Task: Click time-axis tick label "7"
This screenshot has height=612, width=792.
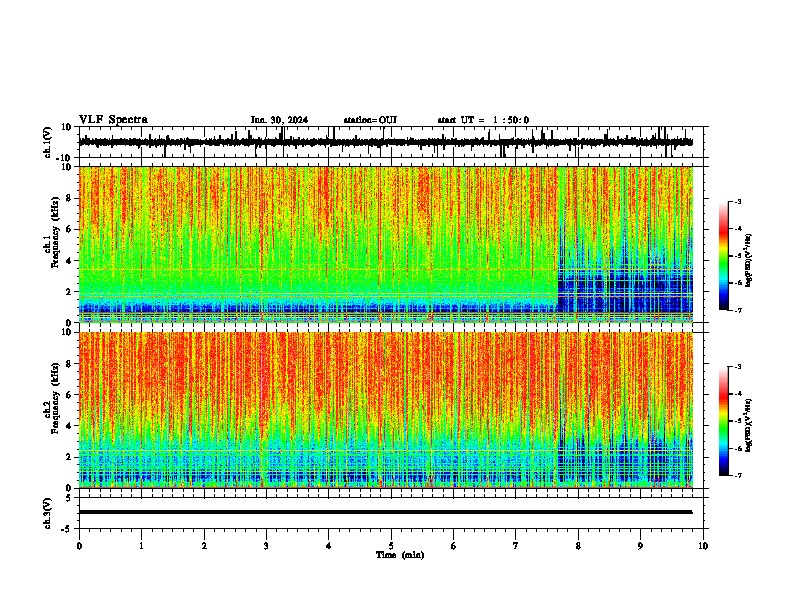Action: [x=516, y=546]
